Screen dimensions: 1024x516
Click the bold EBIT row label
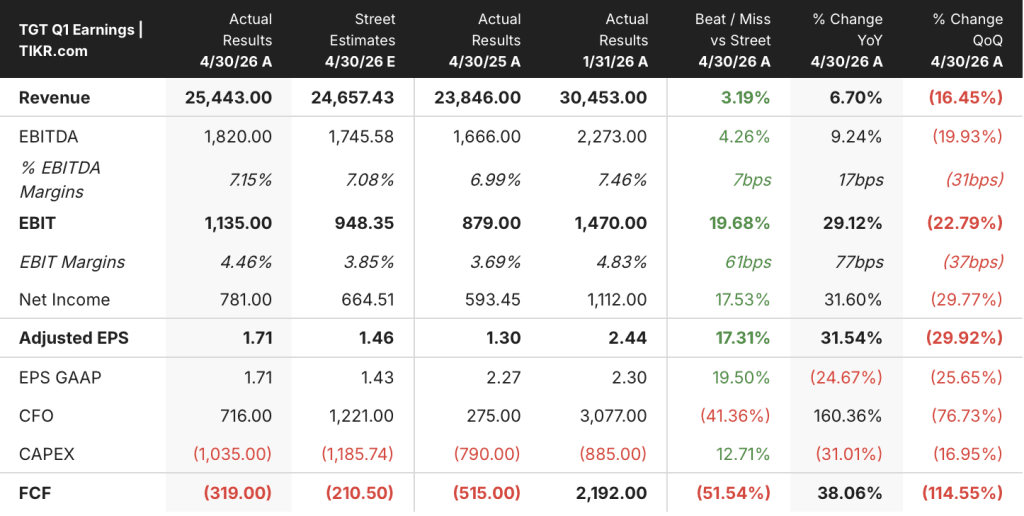point(37,223)
